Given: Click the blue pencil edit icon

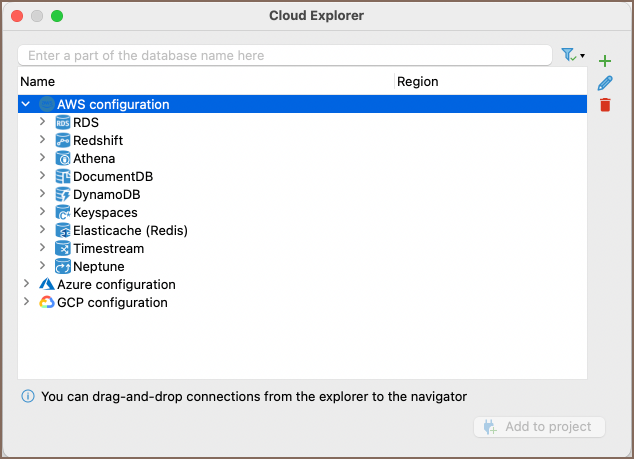Looking at the screenshot, I should [604, 83].
